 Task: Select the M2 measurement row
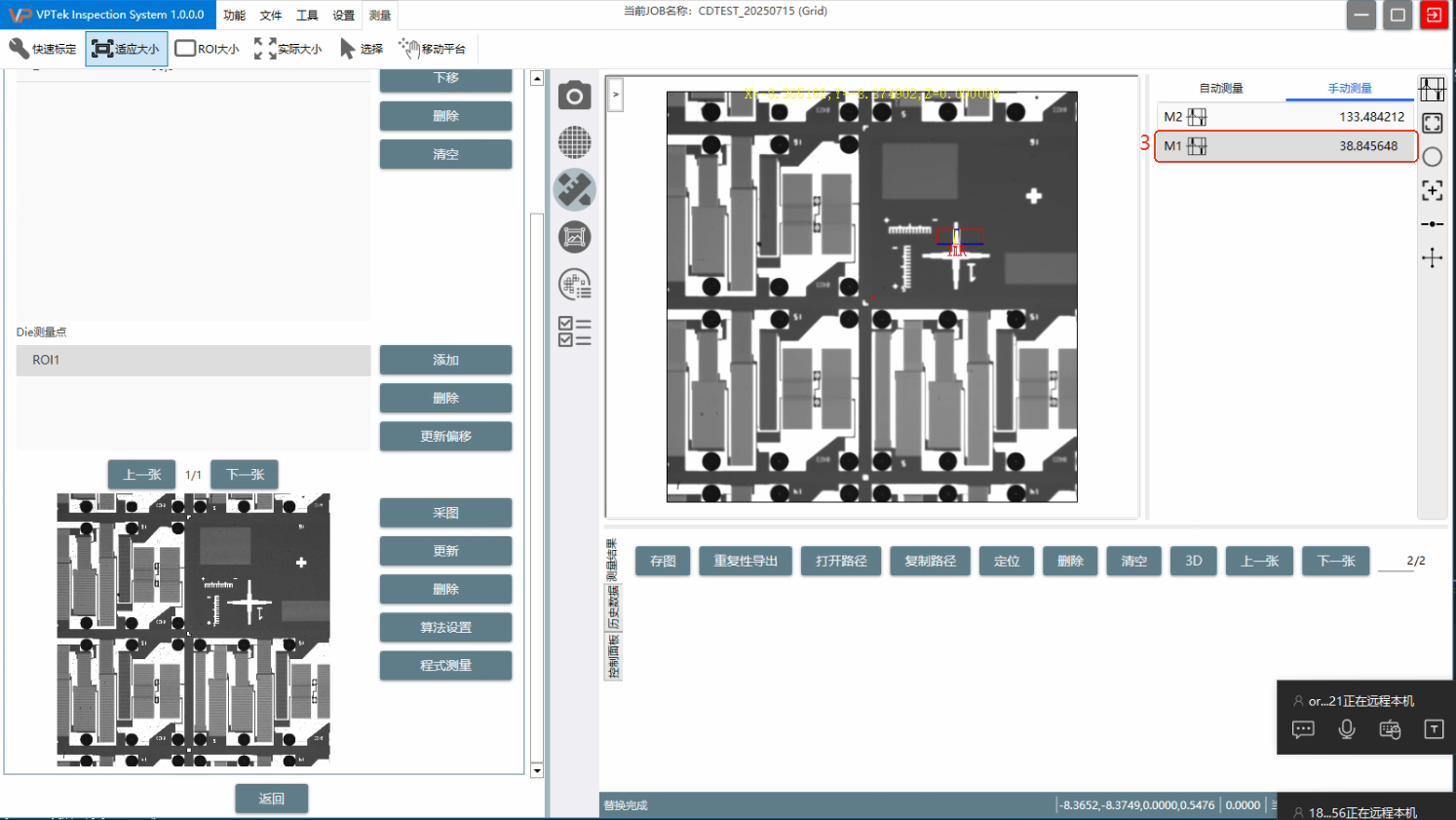point(1284,117)
